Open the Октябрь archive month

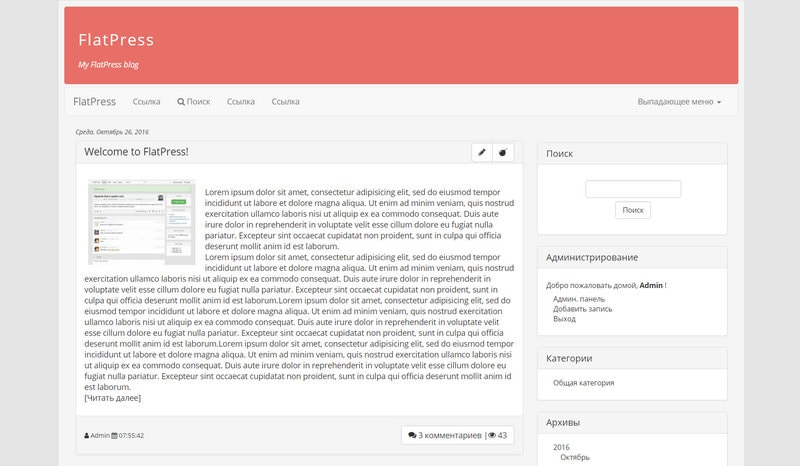575,457
